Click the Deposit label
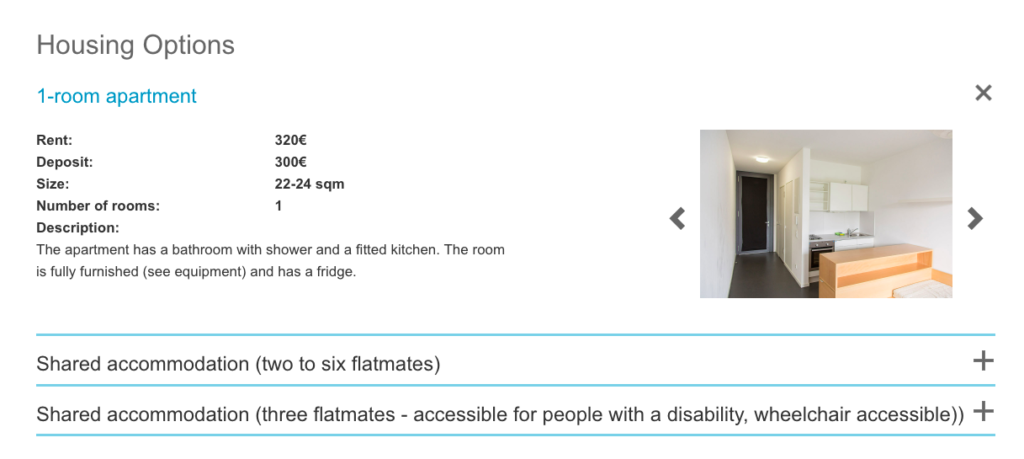This screenshot has height=459, width=1024. (64, 162)
